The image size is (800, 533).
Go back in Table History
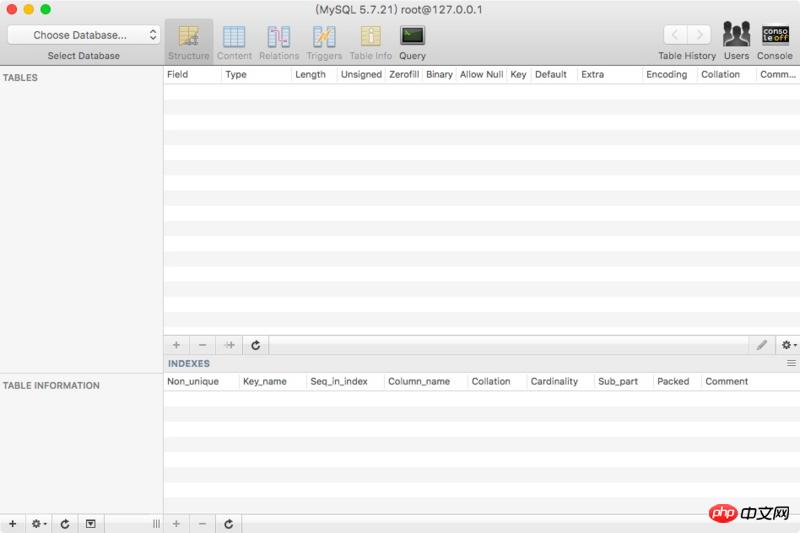(x=675, y=35)
